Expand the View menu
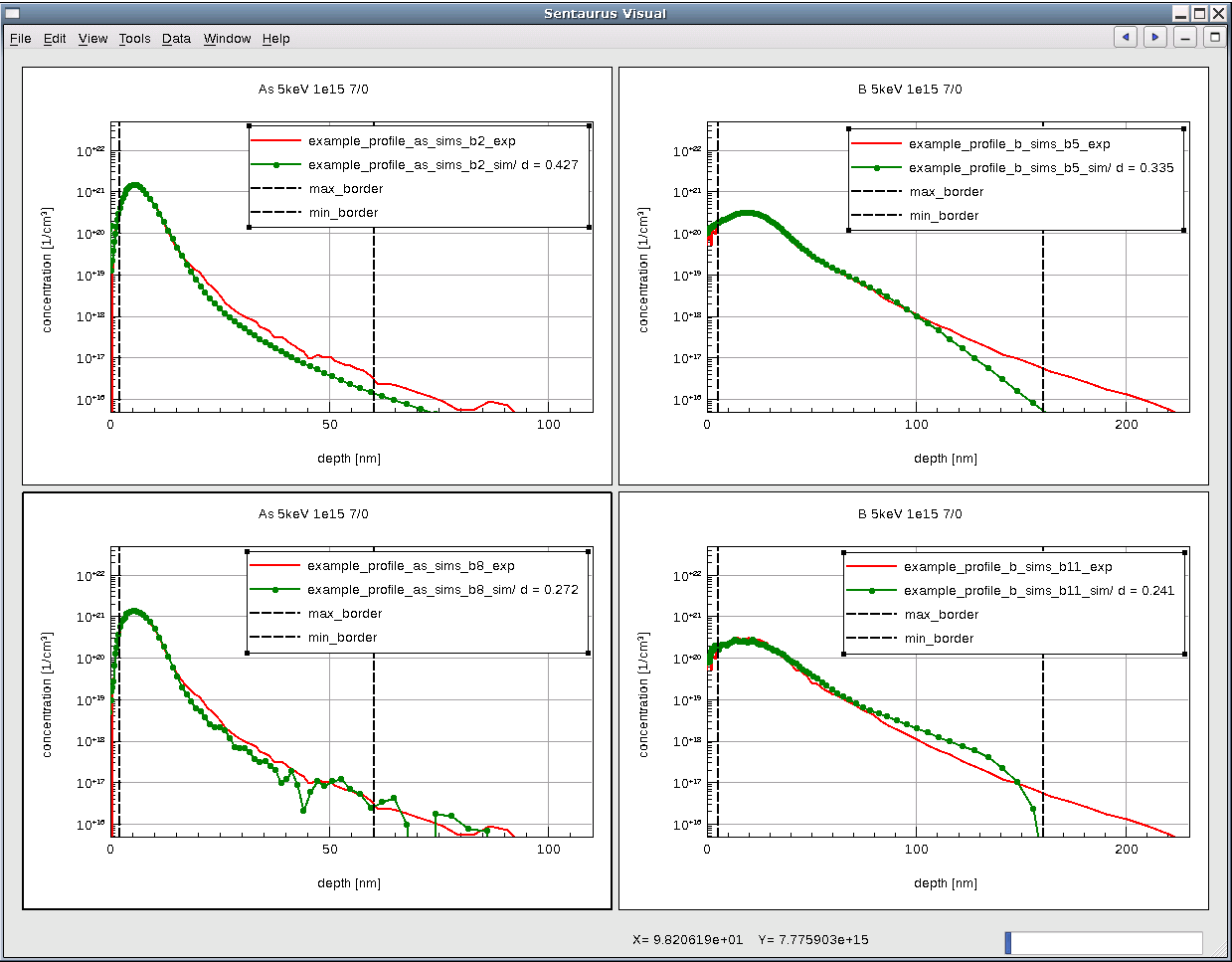The image size is (1232, 962). click(92, 39)
